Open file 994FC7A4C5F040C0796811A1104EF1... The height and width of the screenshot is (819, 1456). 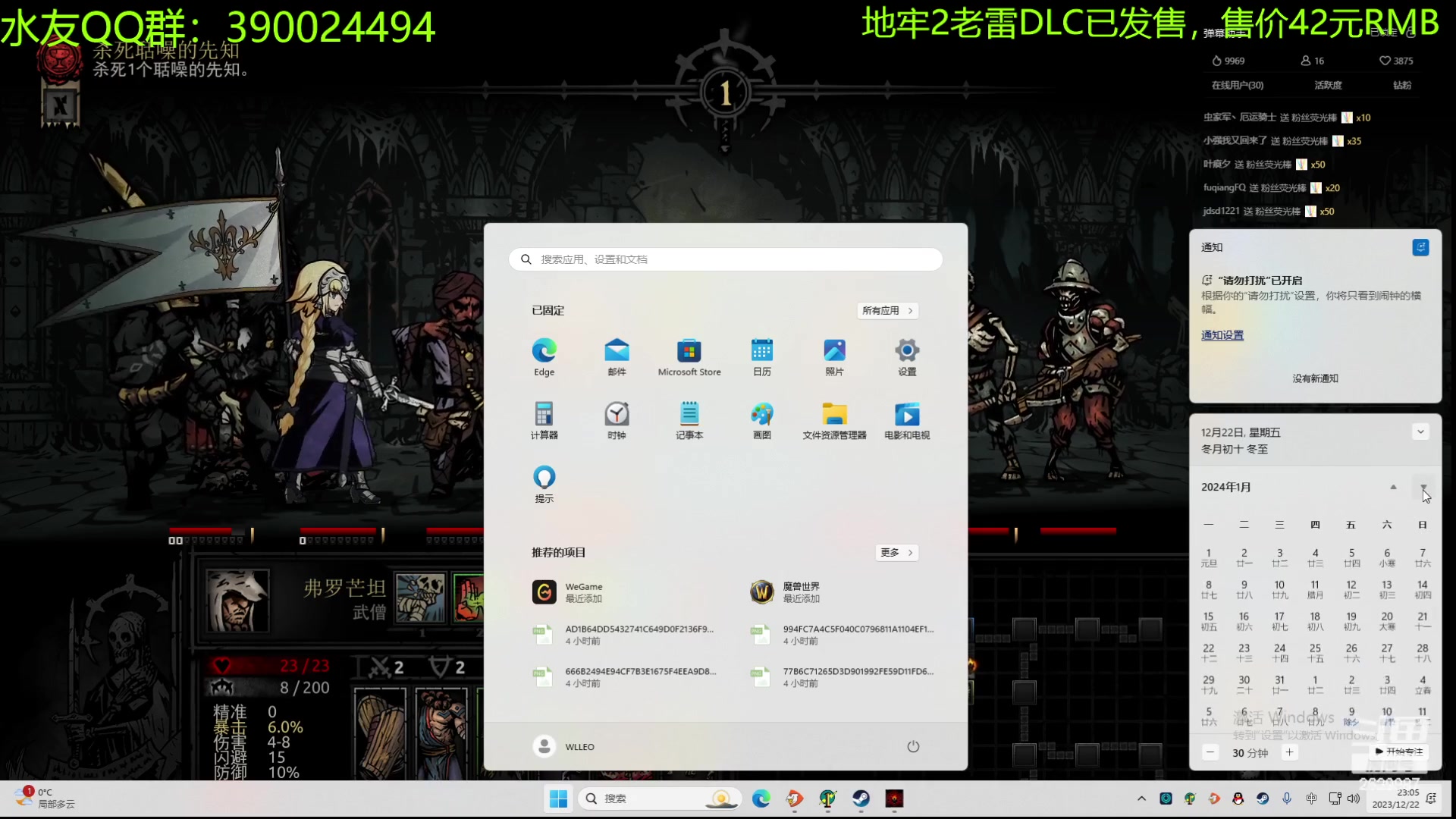[840, 635]
